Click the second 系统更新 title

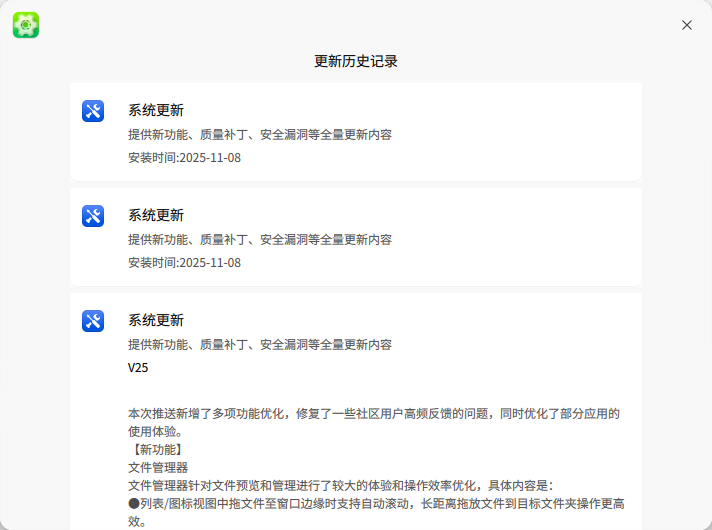tap(156, 215)
